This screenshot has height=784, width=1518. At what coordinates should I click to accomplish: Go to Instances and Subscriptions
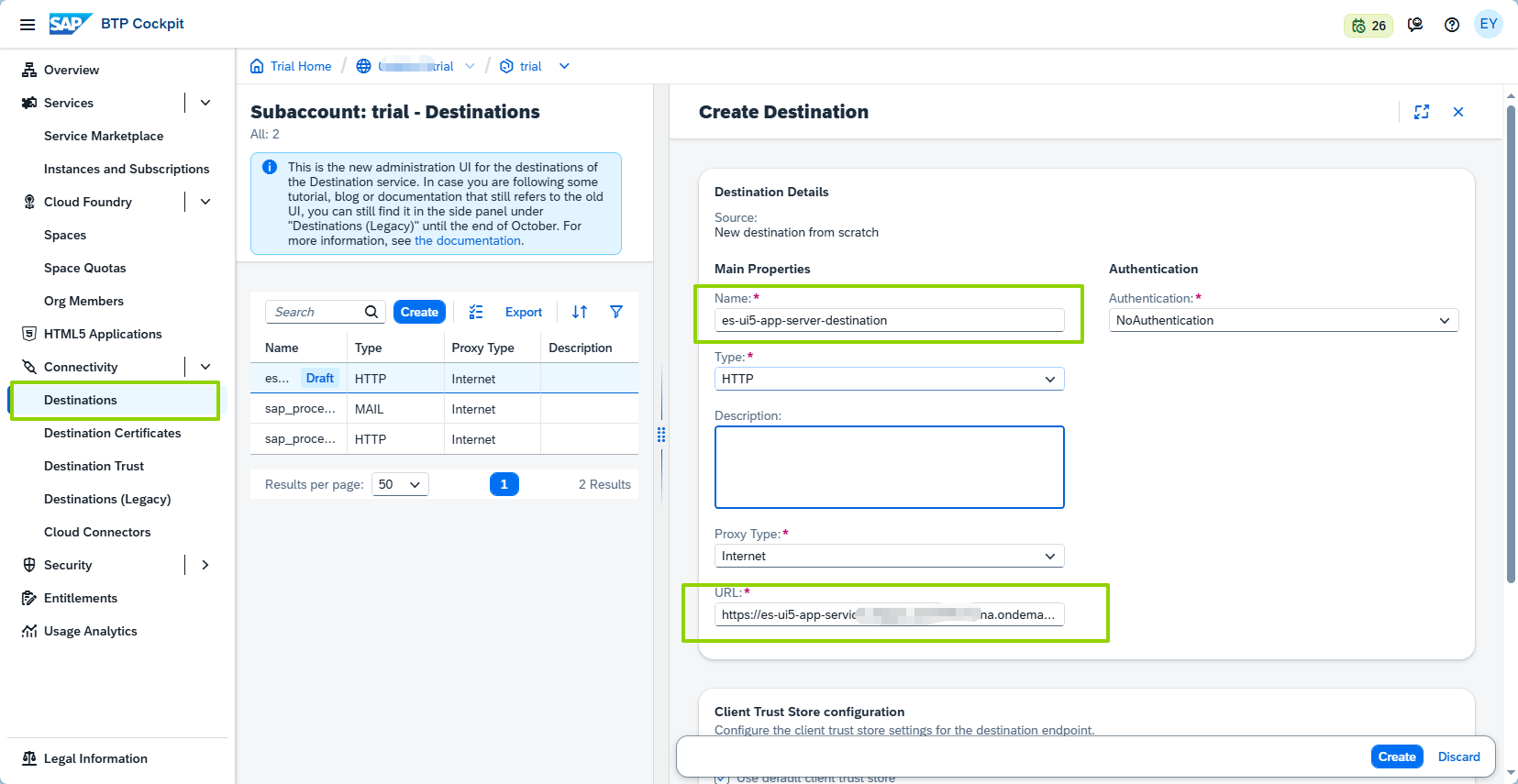pos(127,169)
